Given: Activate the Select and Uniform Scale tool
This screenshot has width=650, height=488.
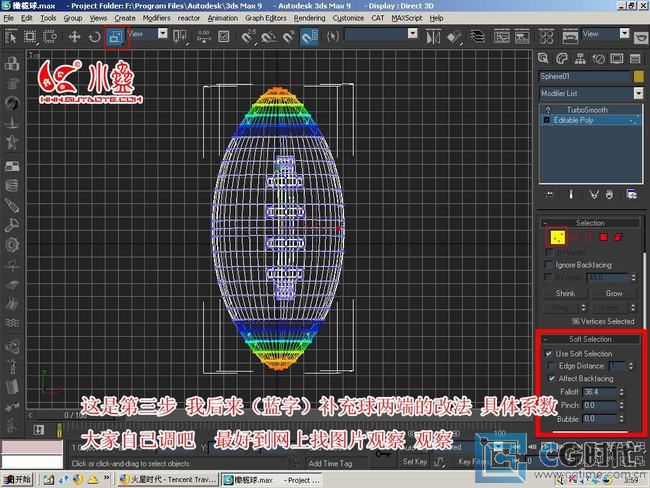Looking at the screenshot, I should 116,37.
